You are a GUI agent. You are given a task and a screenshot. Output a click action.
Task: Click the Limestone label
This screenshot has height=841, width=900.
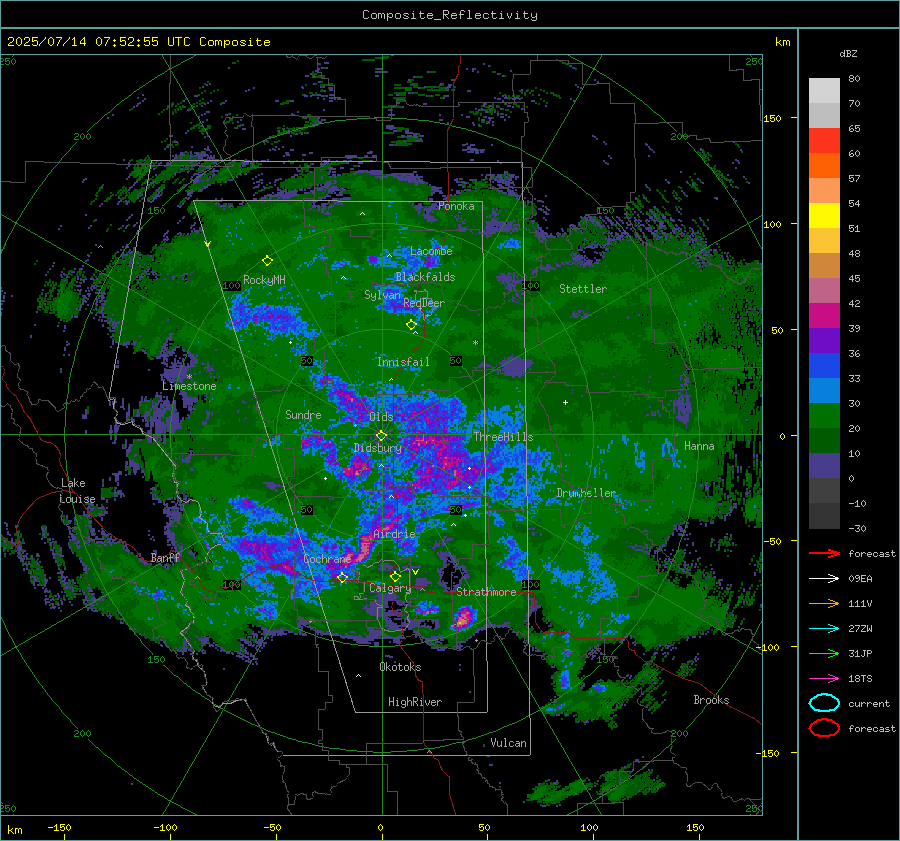coord(189,386)
